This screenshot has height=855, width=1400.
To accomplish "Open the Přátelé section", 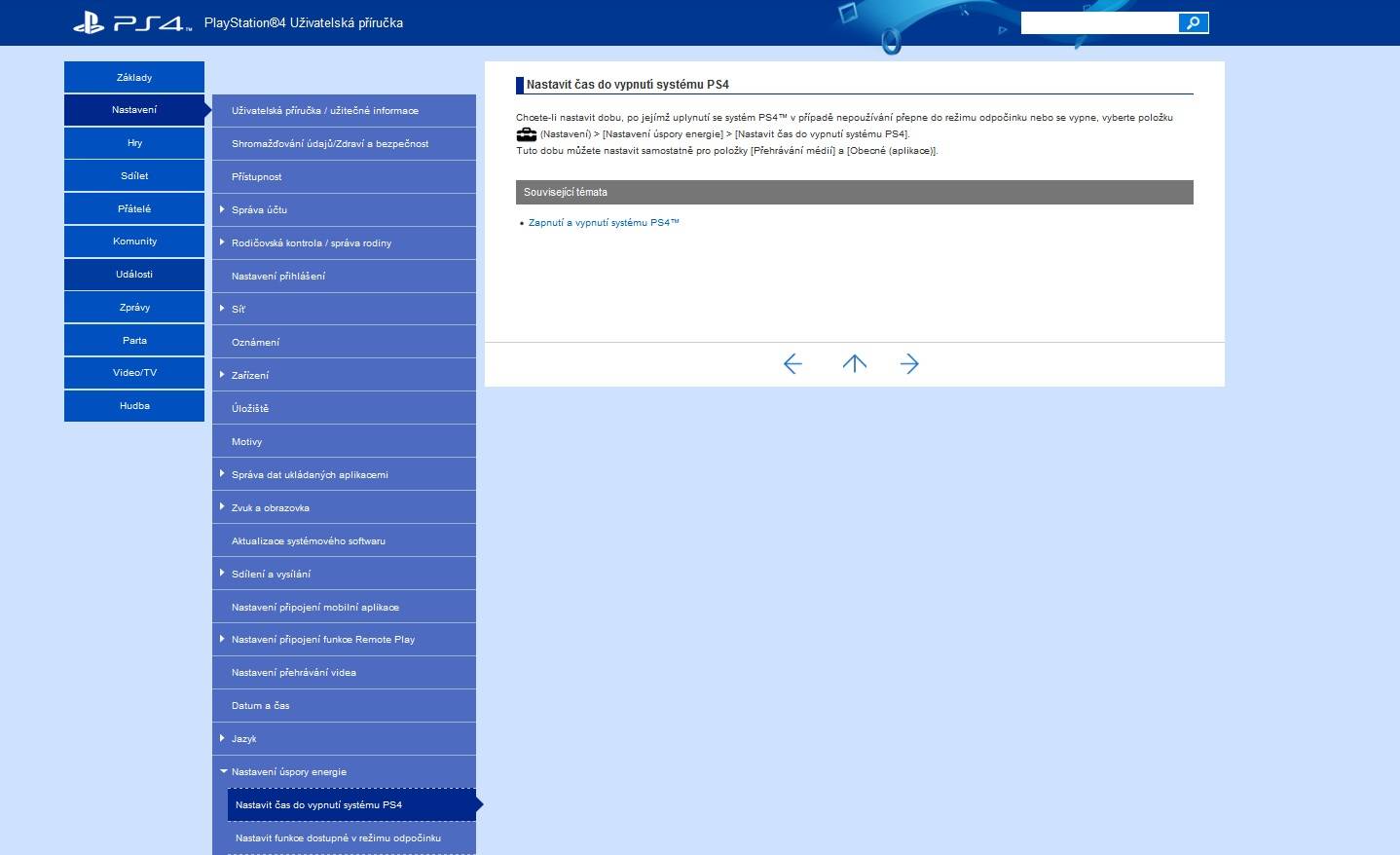I will click(134, 208).
